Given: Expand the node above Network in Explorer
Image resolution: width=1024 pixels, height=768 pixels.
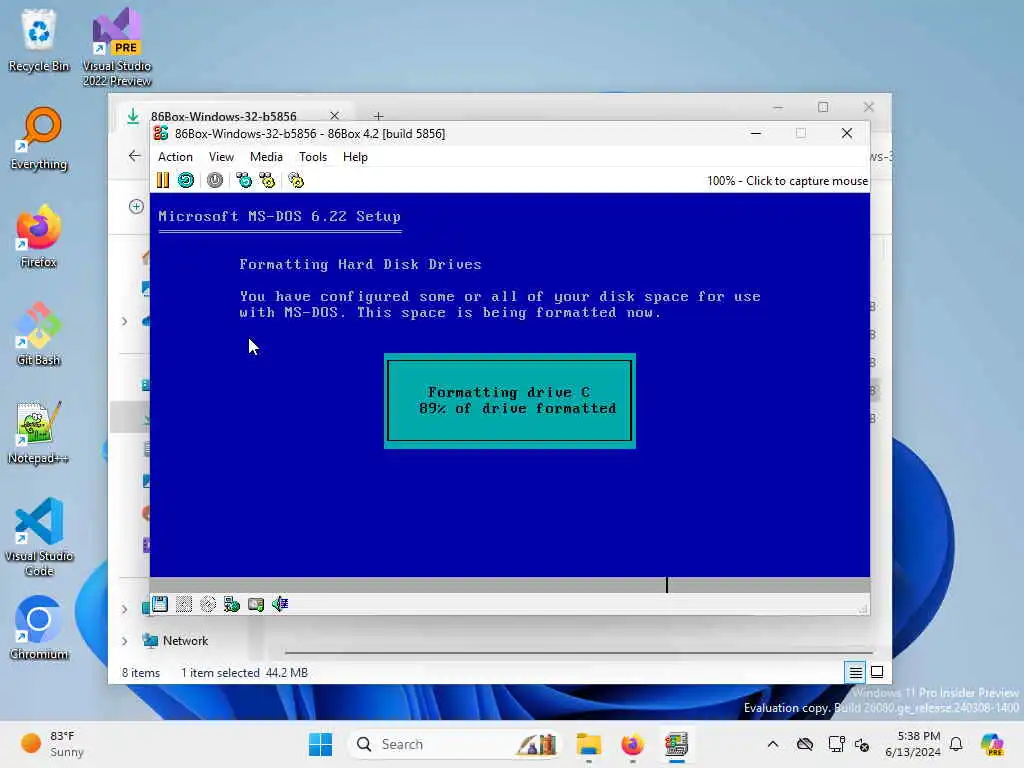Looking at the screenshot, I should [x=124, y=609].
